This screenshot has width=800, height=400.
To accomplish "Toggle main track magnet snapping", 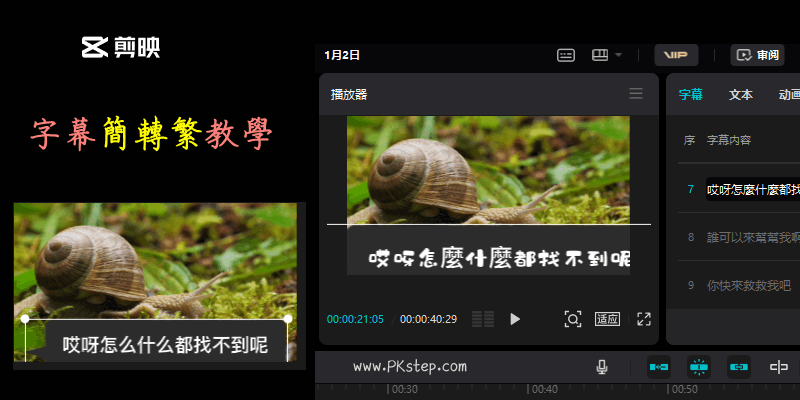I will click(x=659, y=367).
